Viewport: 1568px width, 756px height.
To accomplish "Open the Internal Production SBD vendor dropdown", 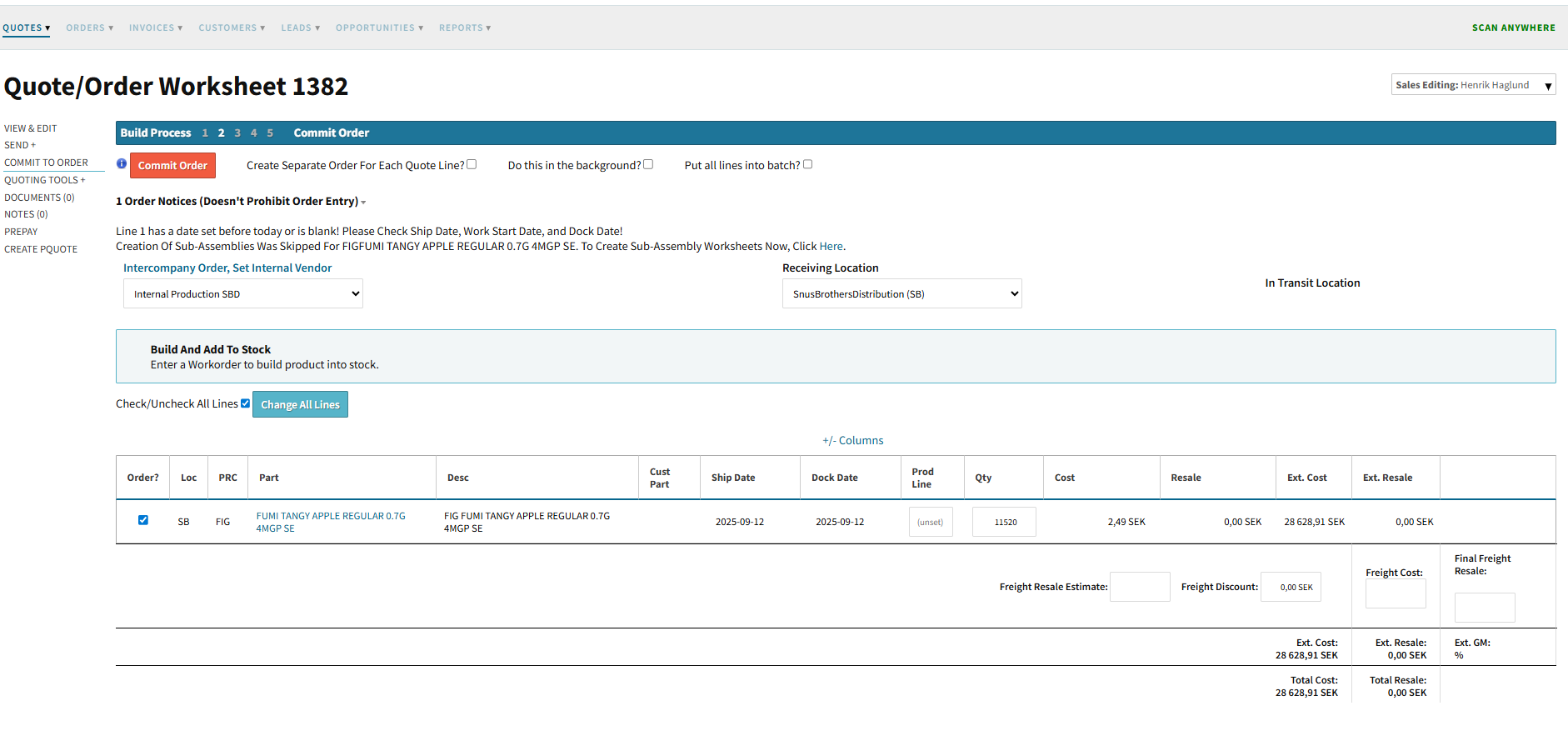I will [242, 294].
